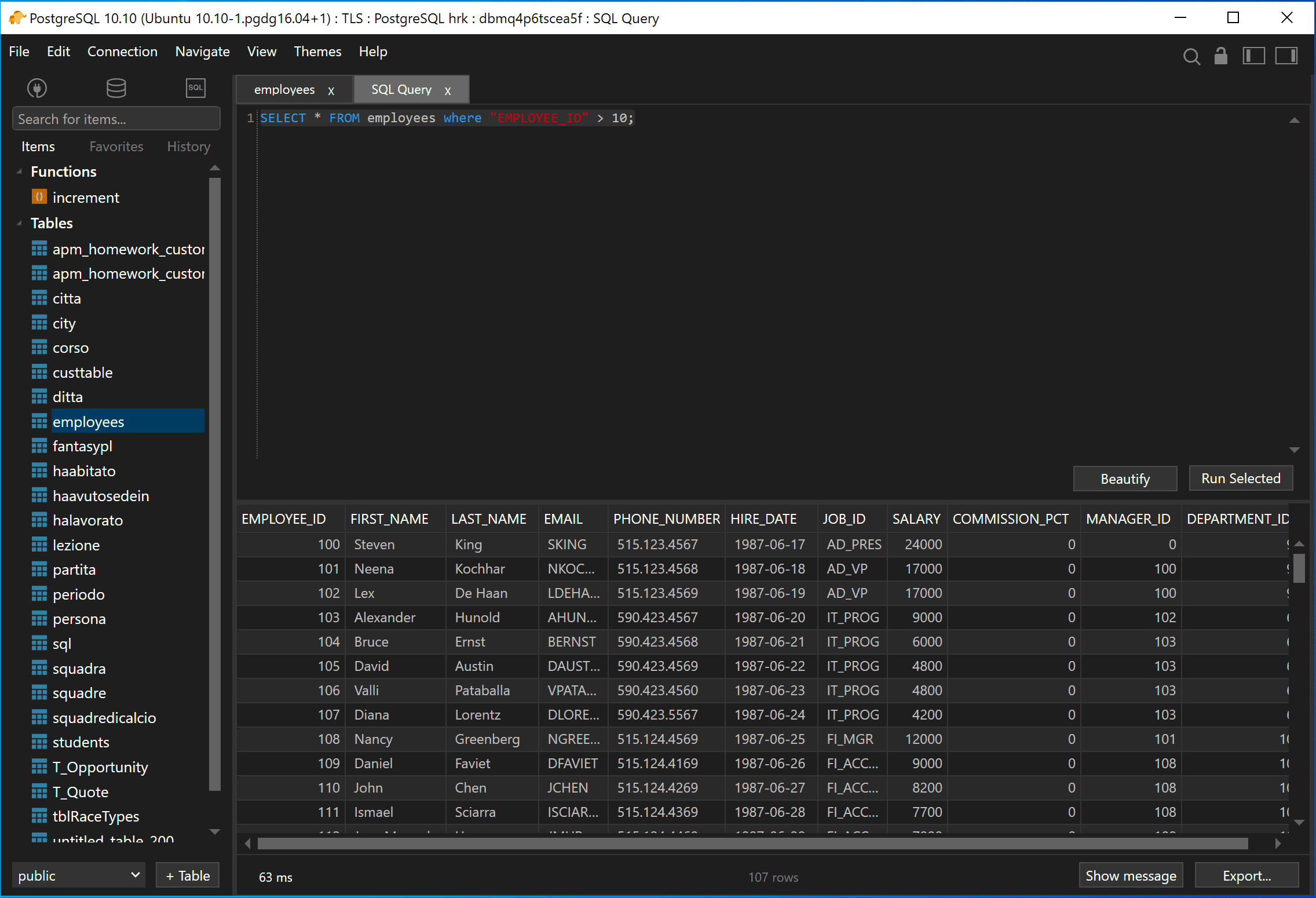This screenshot has width=1316, height=898.
Task: Close the SQL Query tab
Action: tap(448, 91)
